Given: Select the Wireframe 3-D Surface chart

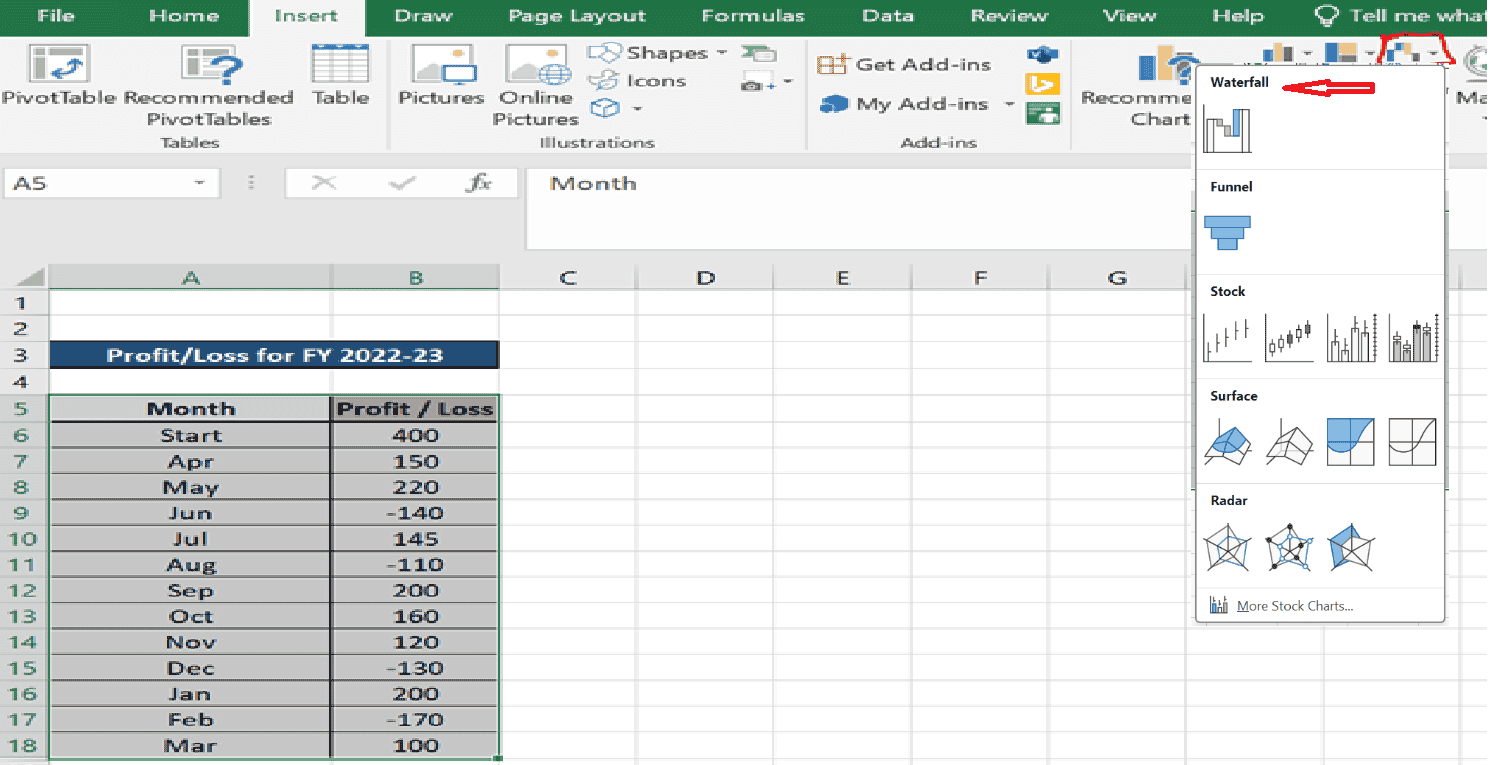Looking at the screenshot, I should 1289,442.
